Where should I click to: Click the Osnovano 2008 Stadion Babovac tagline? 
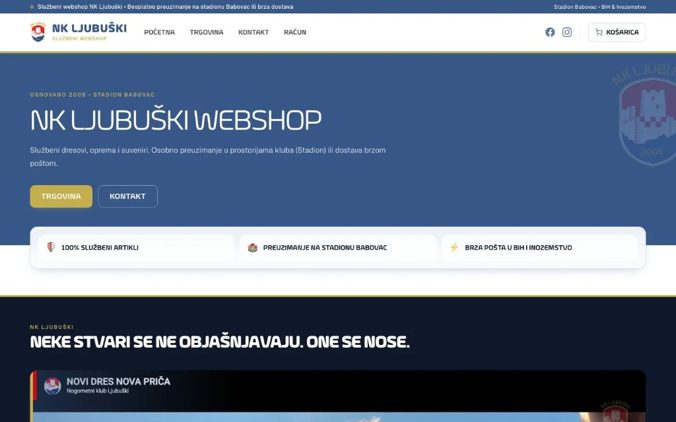92,94
